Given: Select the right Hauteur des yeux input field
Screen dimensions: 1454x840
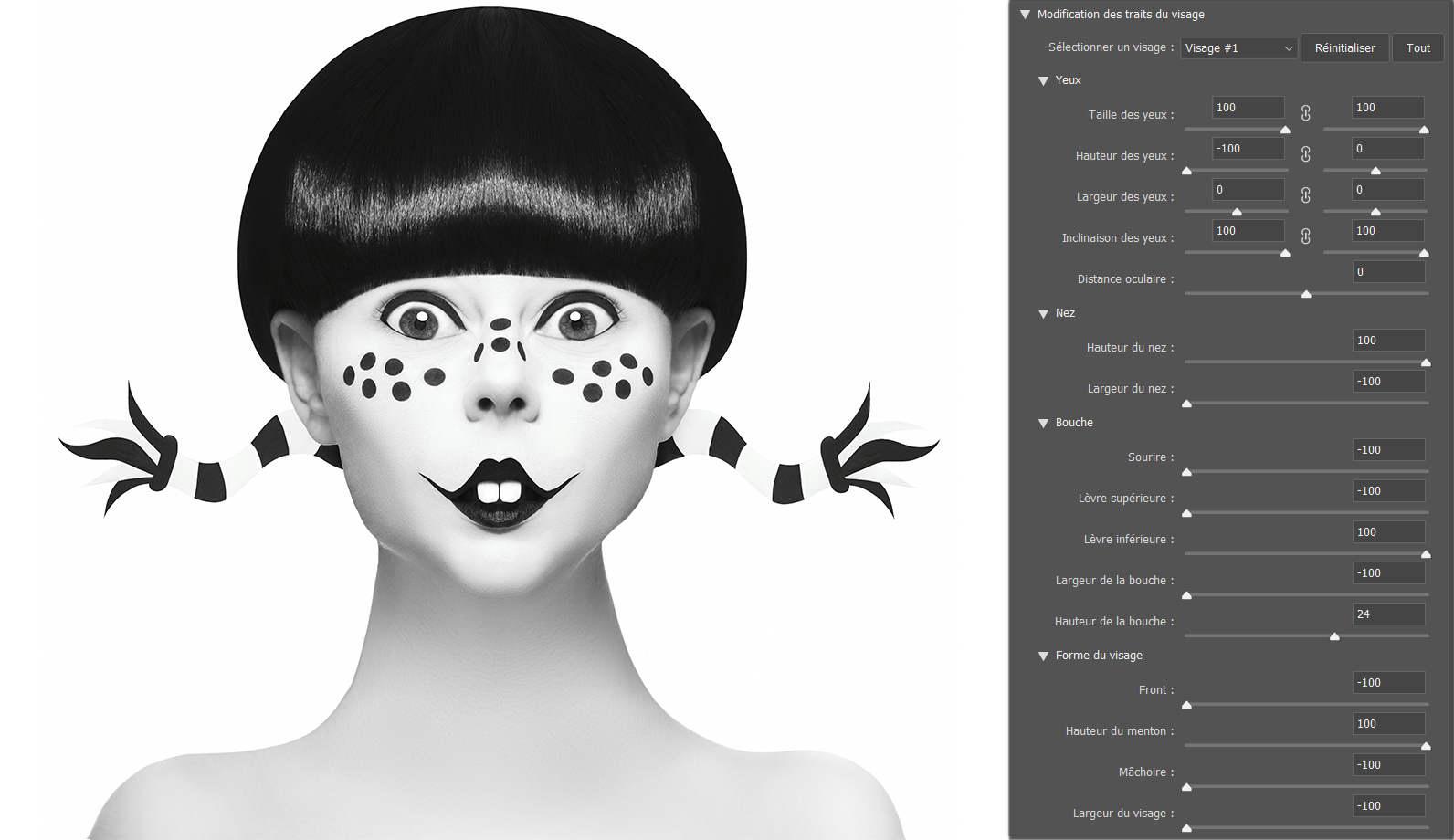Looking at the screenshot, I should pos(1387,149).
